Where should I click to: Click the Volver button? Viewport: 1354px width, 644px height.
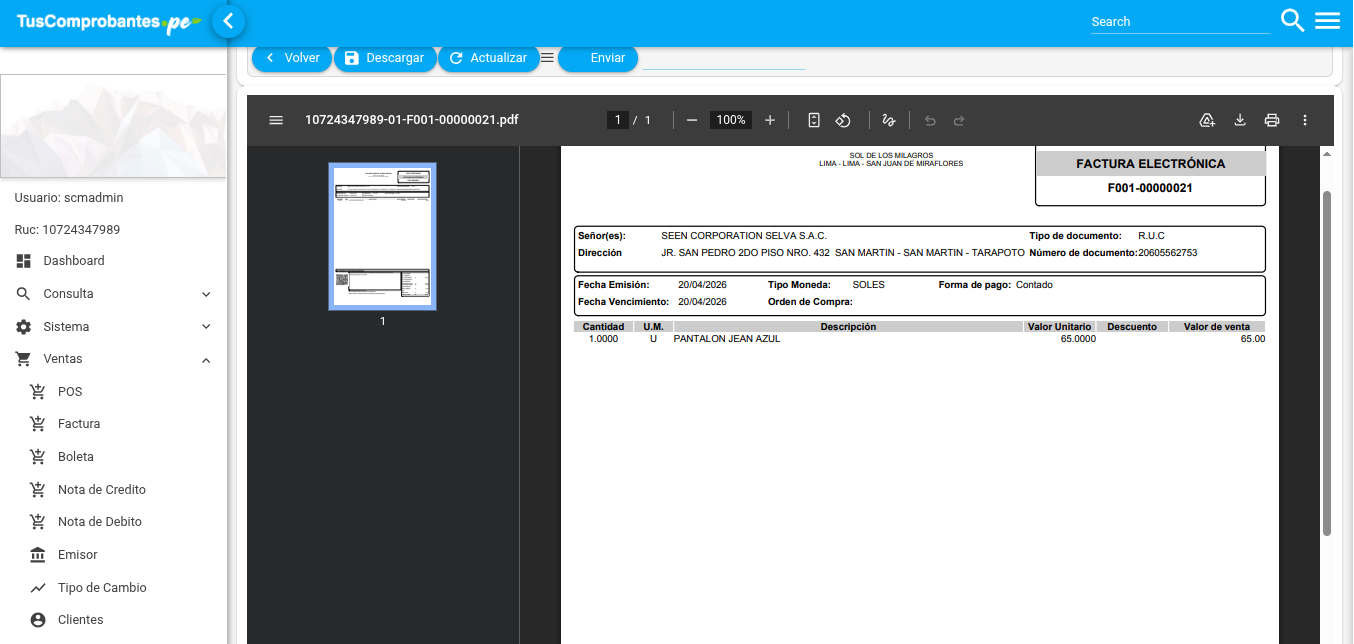(292, 58)
